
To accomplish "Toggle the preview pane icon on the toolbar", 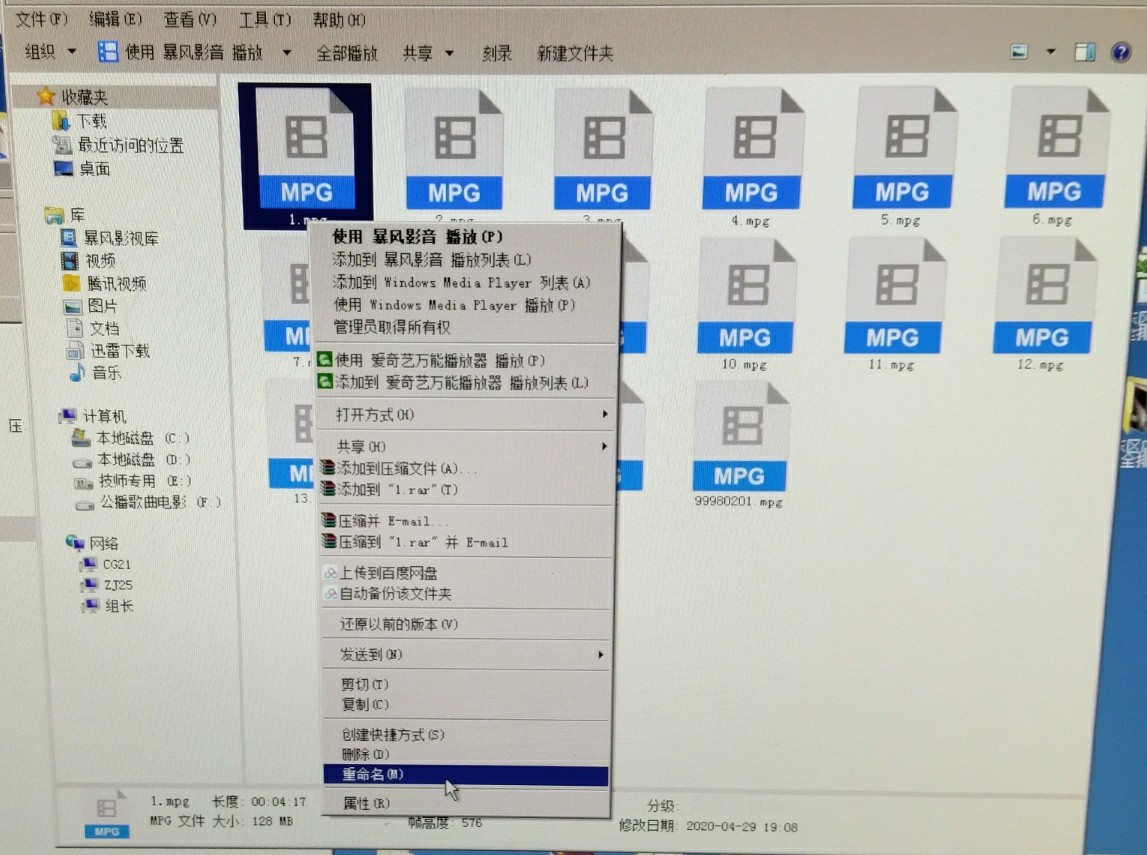I will coord(1086,52).
